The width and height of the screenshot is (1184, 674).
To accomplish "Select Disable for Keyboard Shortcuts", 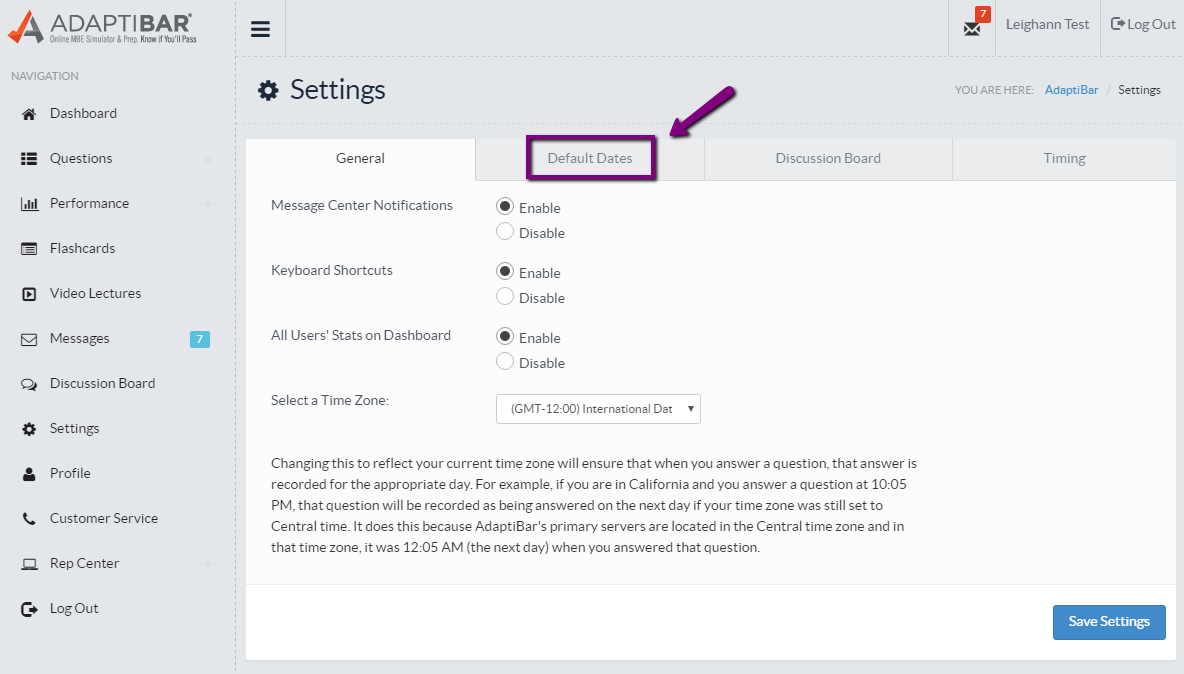I will point(505,297).
